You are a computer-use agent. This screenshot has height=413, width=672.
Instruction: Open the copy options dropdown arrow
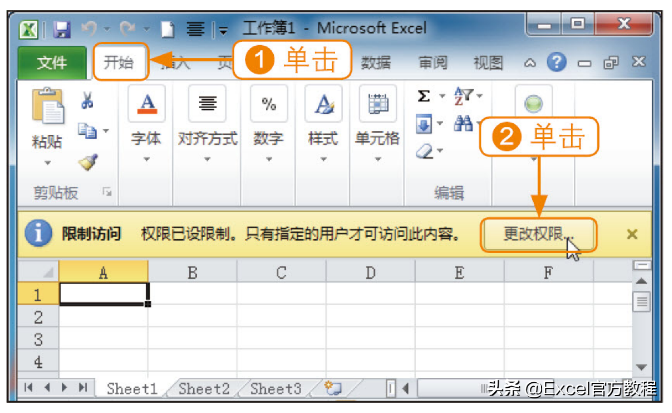[106, 131]
